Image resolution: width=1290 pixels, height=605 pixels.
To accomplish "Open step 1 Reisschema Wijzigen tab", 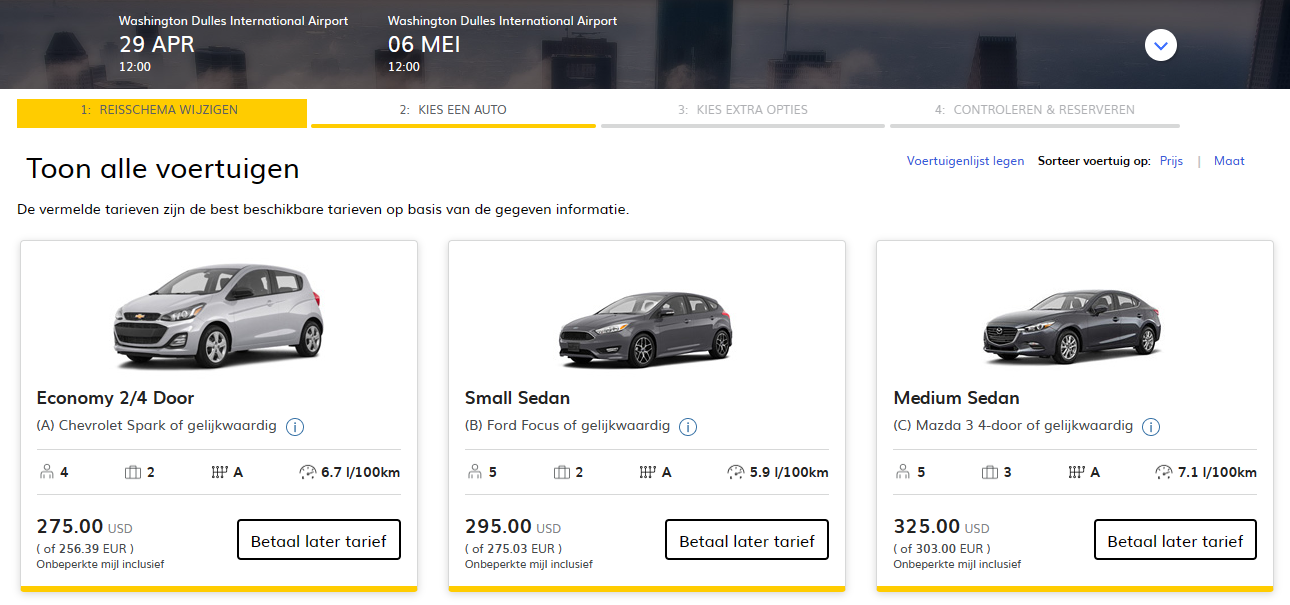I will (161, 111).
